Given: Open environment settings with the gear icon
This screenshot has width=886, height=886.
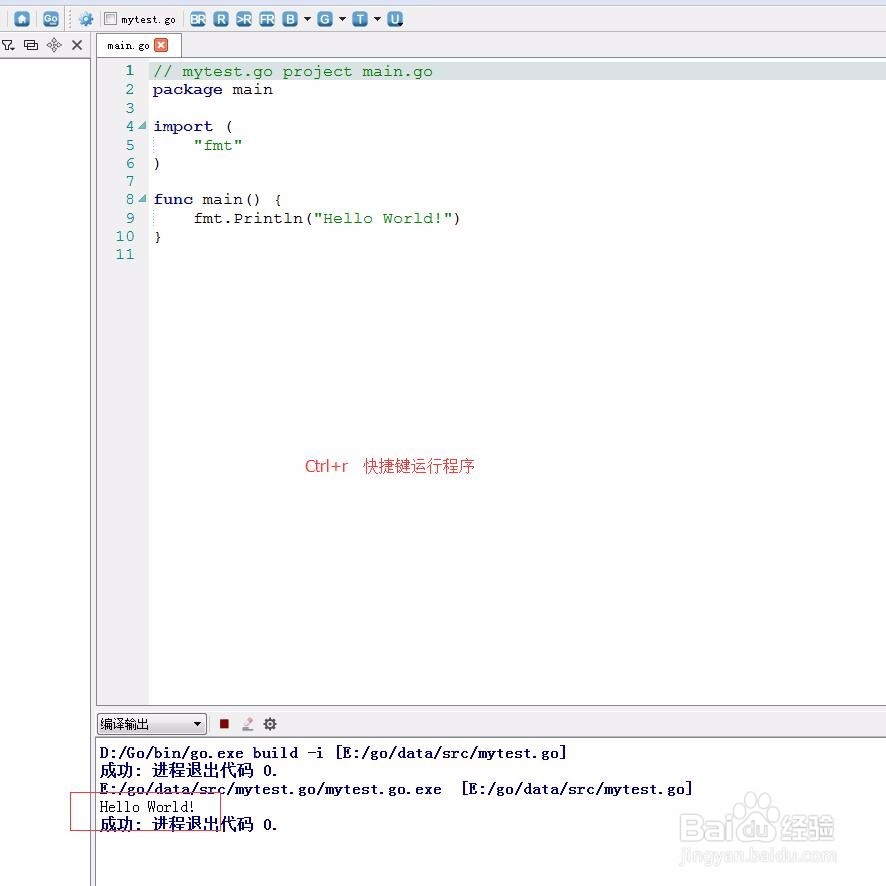Looking at the screenshot, I should coord(86,19).
